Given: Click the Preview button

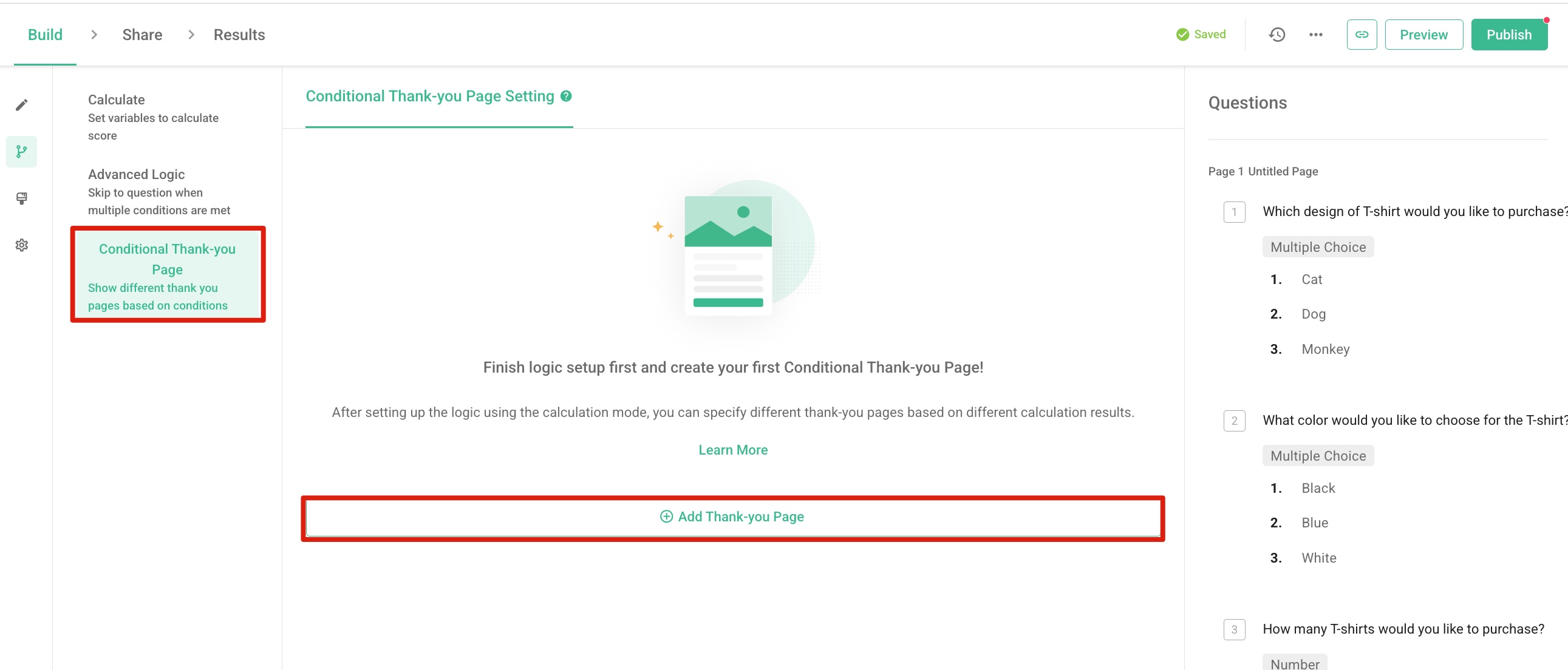Looking at the screenshot, I should coord(1423,35).
